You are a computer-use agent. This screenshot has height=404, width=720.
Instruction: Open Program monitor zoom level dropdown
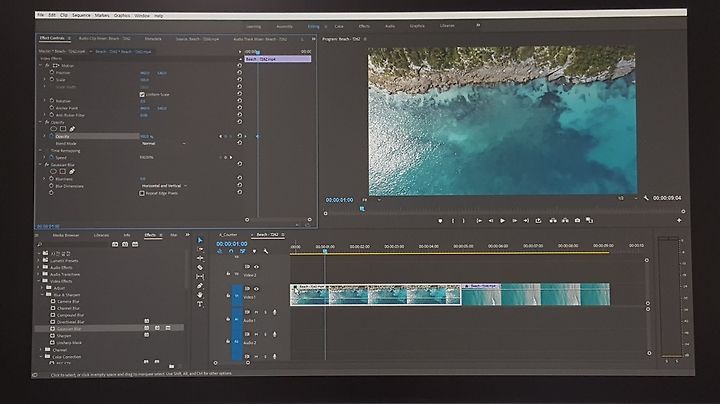coord(371,200)
